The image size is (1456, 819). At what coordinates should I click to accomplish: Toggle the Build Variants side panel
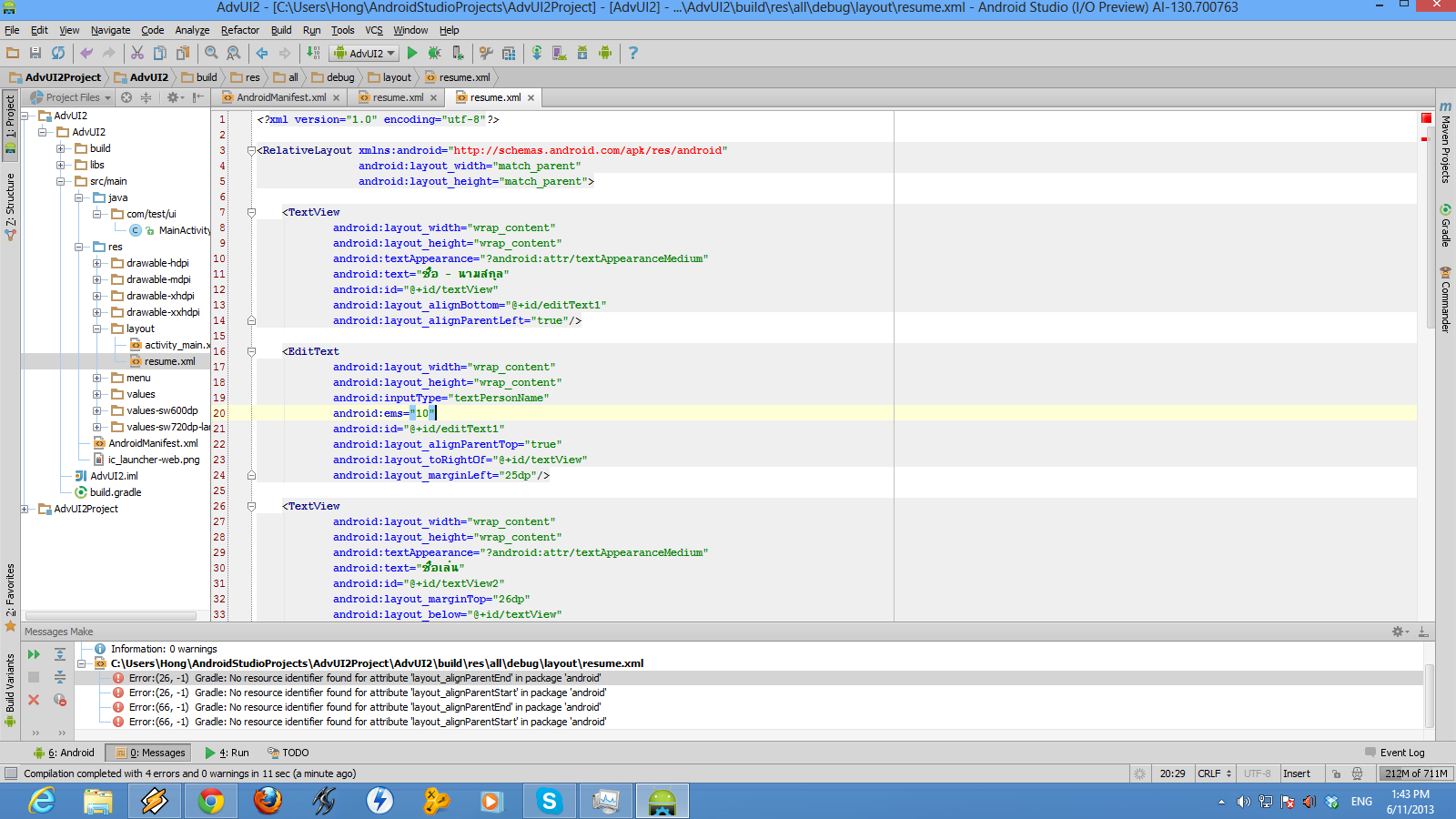click(10, 689)
